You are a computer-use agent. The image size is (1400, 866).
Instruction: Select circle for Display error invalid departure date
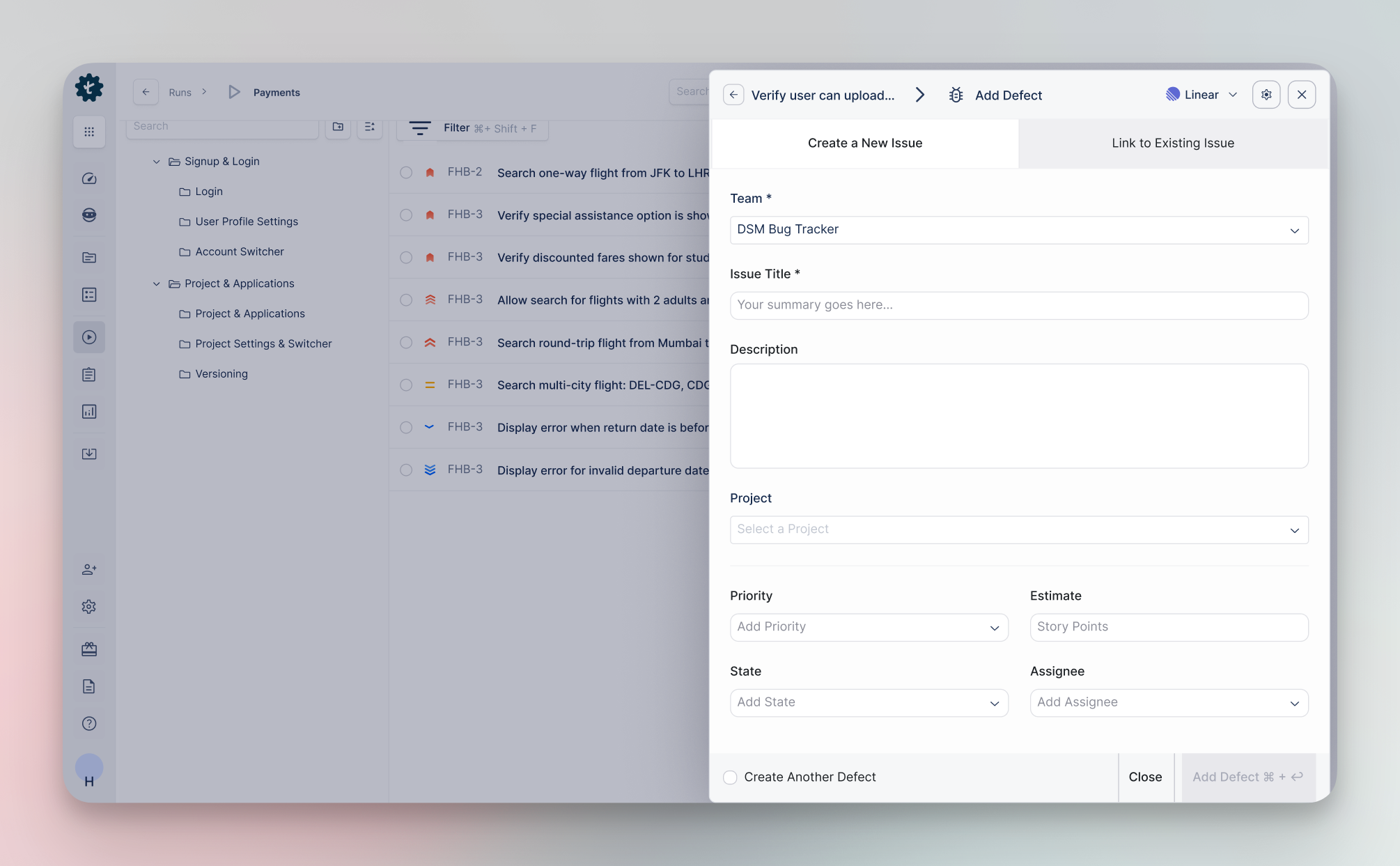(406, 470)
